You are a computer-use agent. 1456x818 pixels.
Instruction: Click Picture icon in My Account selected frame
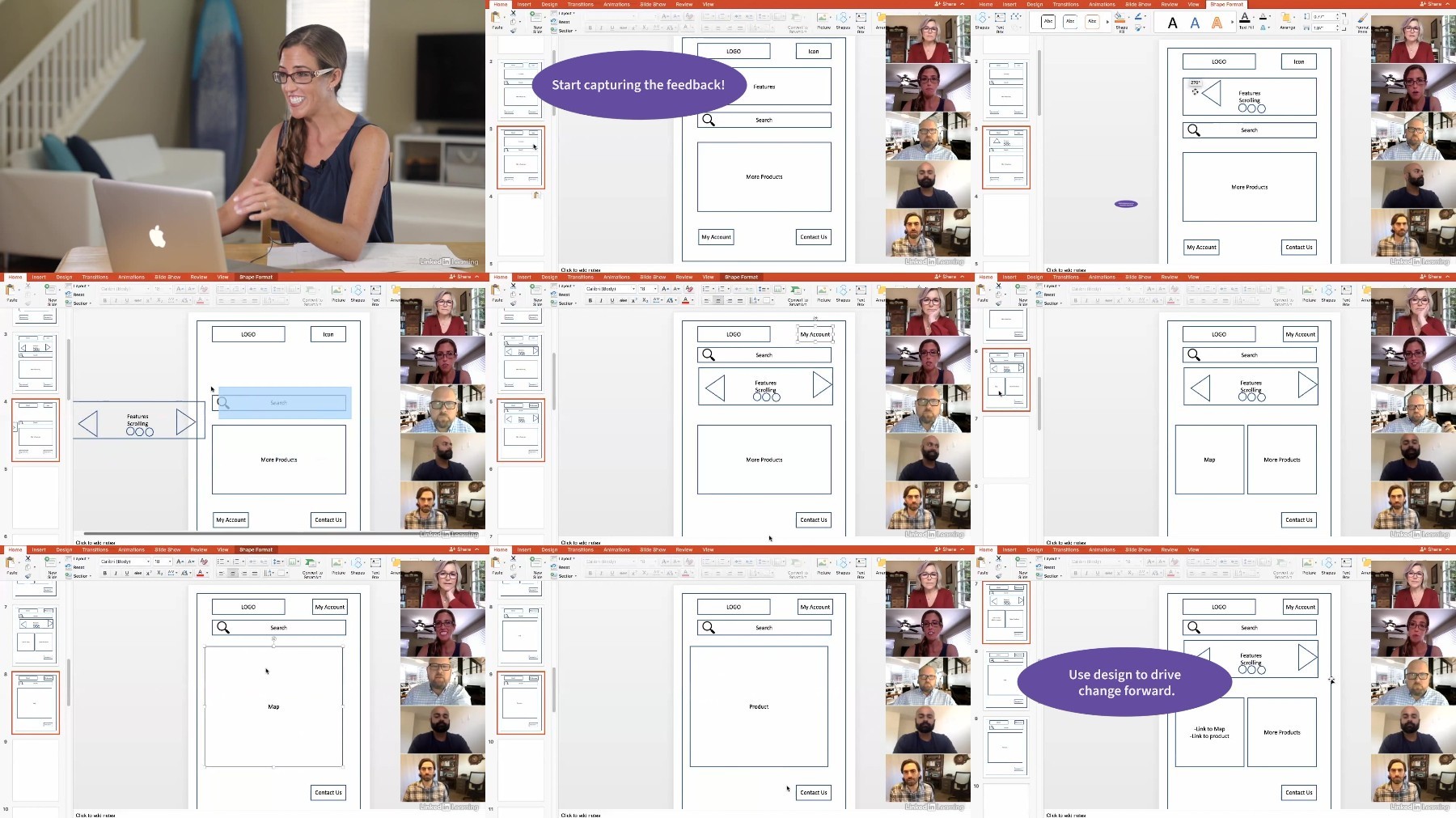click(x=823, y=294)
